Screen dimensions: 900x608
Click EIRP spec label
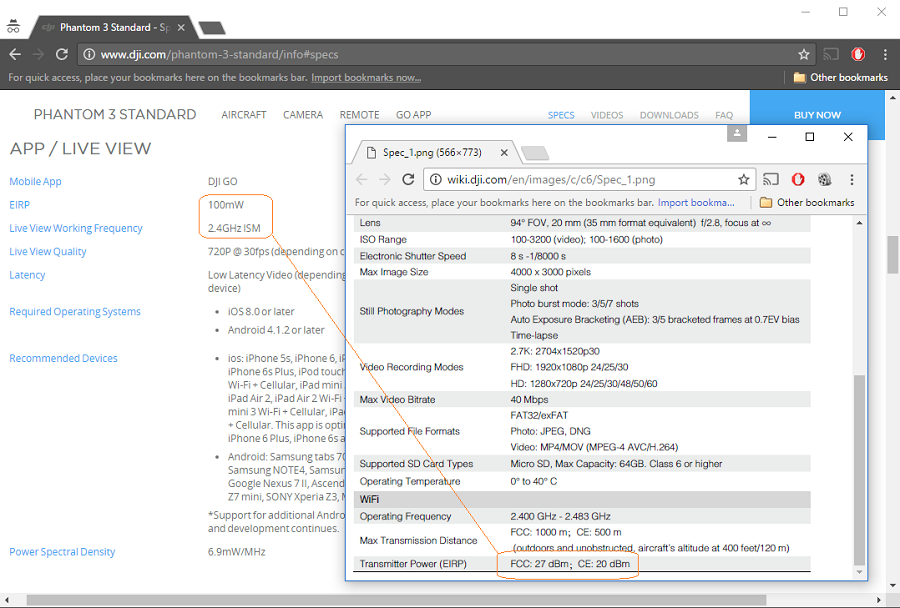point(20,205)
